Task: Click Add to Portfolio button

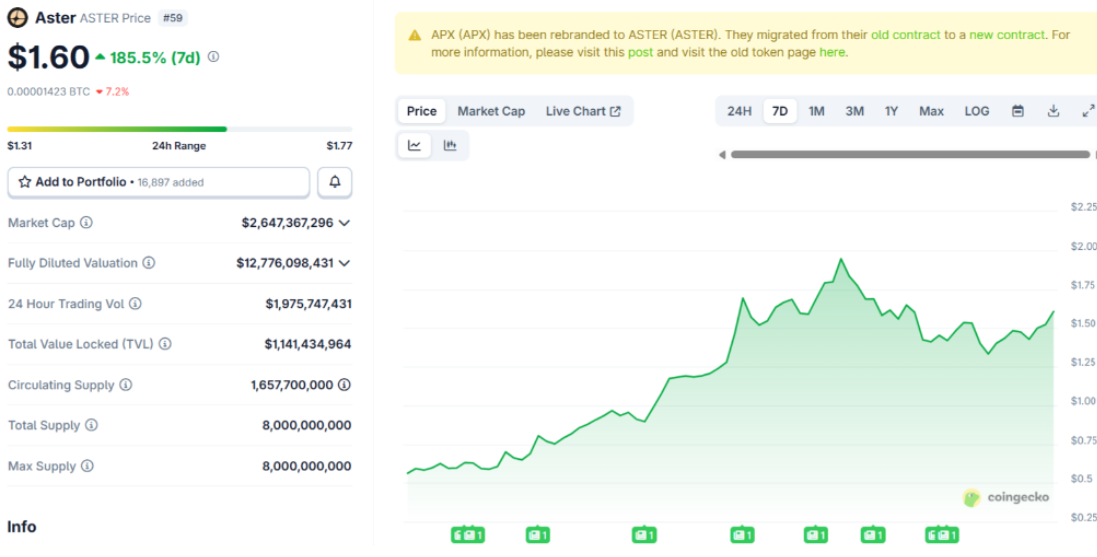Action: click(x=159, y=182)
